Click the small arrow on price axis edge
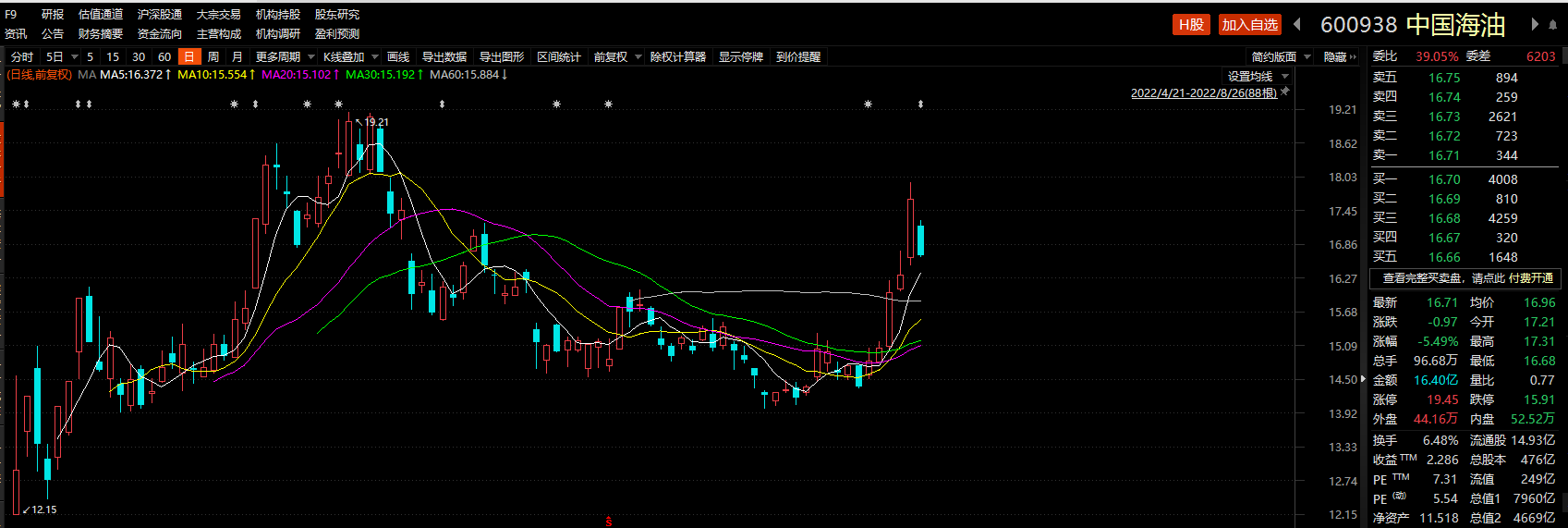This screenshot has height=528, width=1568. tap(1363, 379)
